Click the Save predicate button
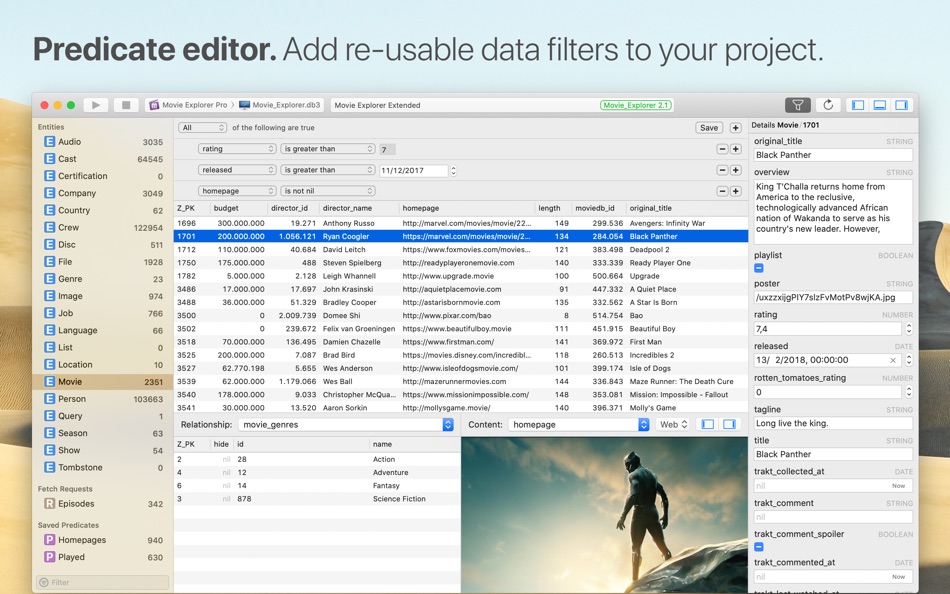 709,128
